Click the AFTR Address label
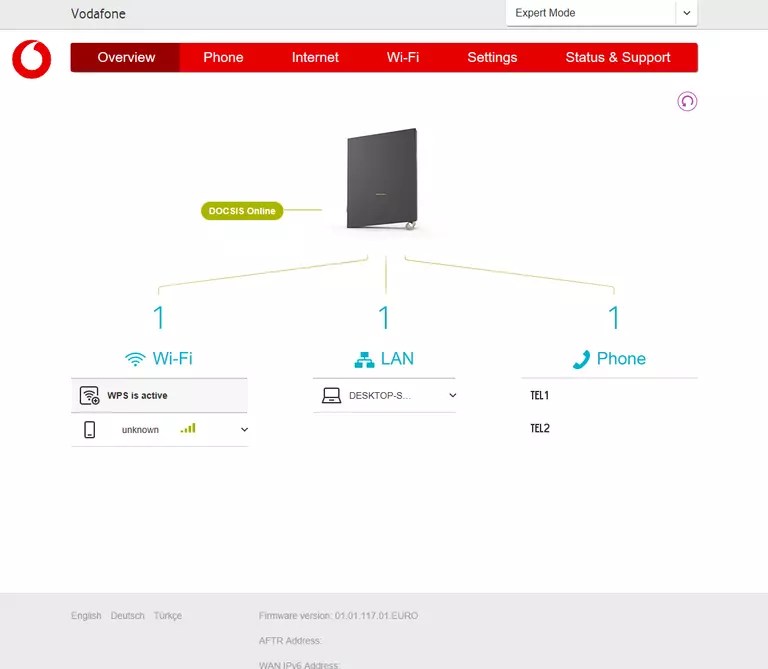 [x=290, y=641]
